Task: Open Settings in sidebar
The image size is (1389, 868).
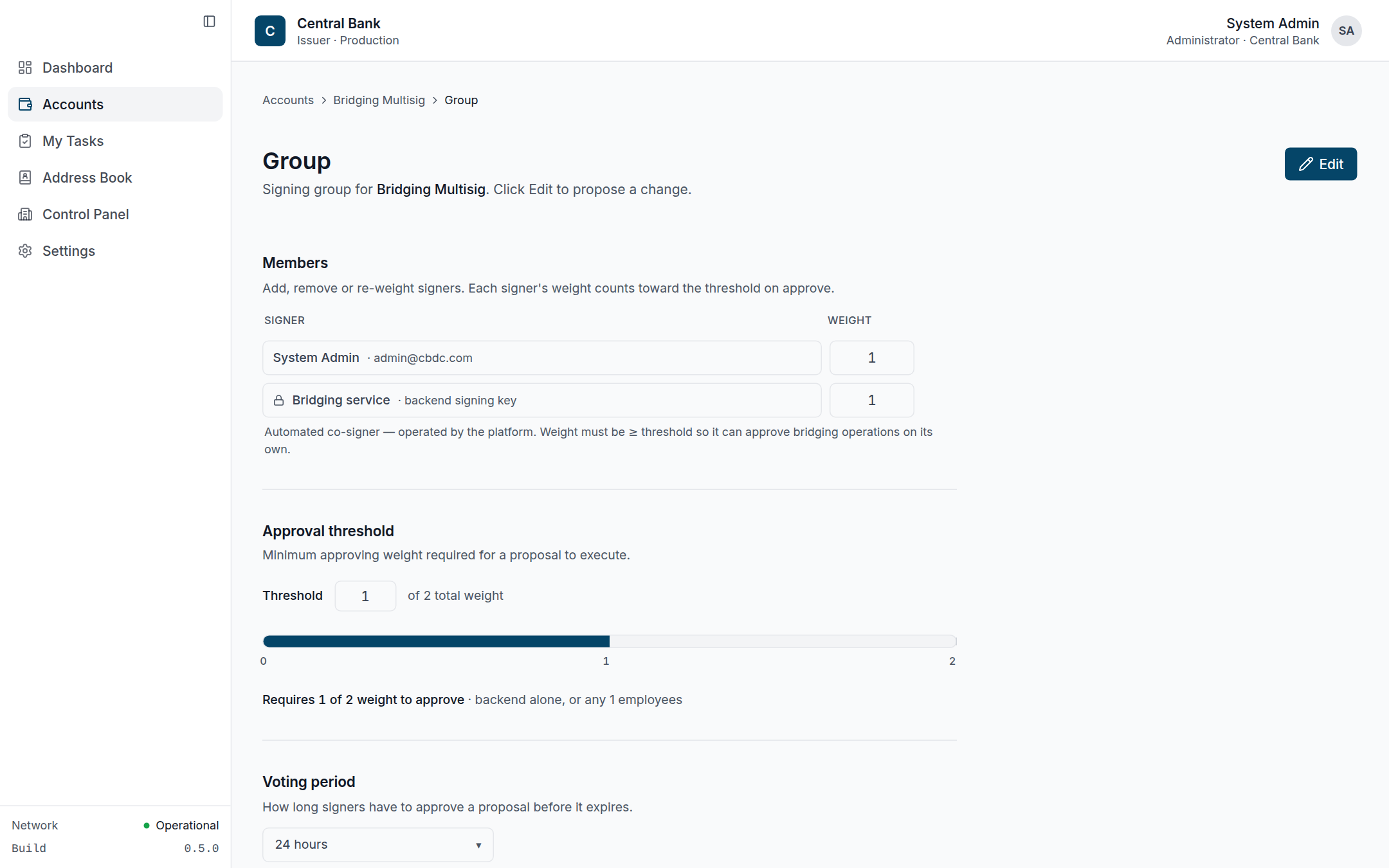Action: point(115,251)
